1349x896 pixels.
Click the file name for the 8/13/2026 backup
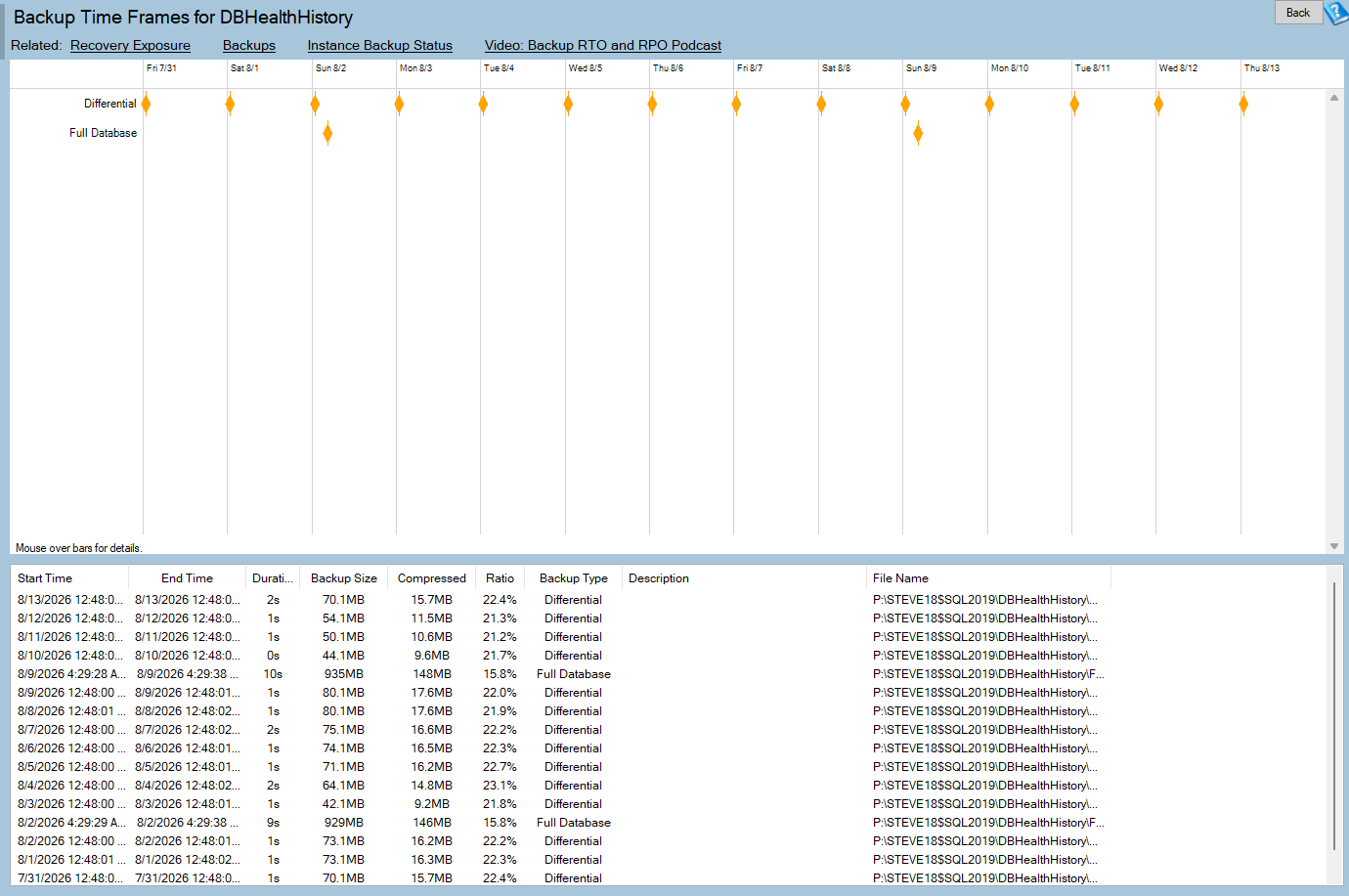(x=985, y=600)
